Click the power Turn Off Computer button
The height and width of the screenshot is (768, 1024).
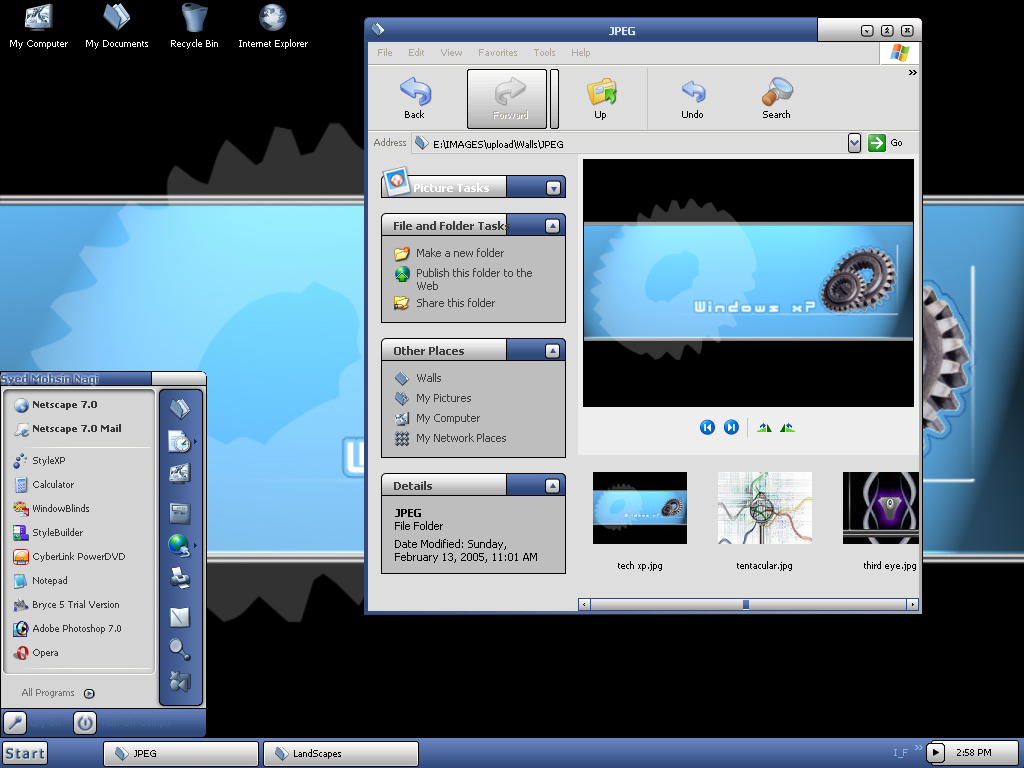pyautogui.click(x=85, y=723)
